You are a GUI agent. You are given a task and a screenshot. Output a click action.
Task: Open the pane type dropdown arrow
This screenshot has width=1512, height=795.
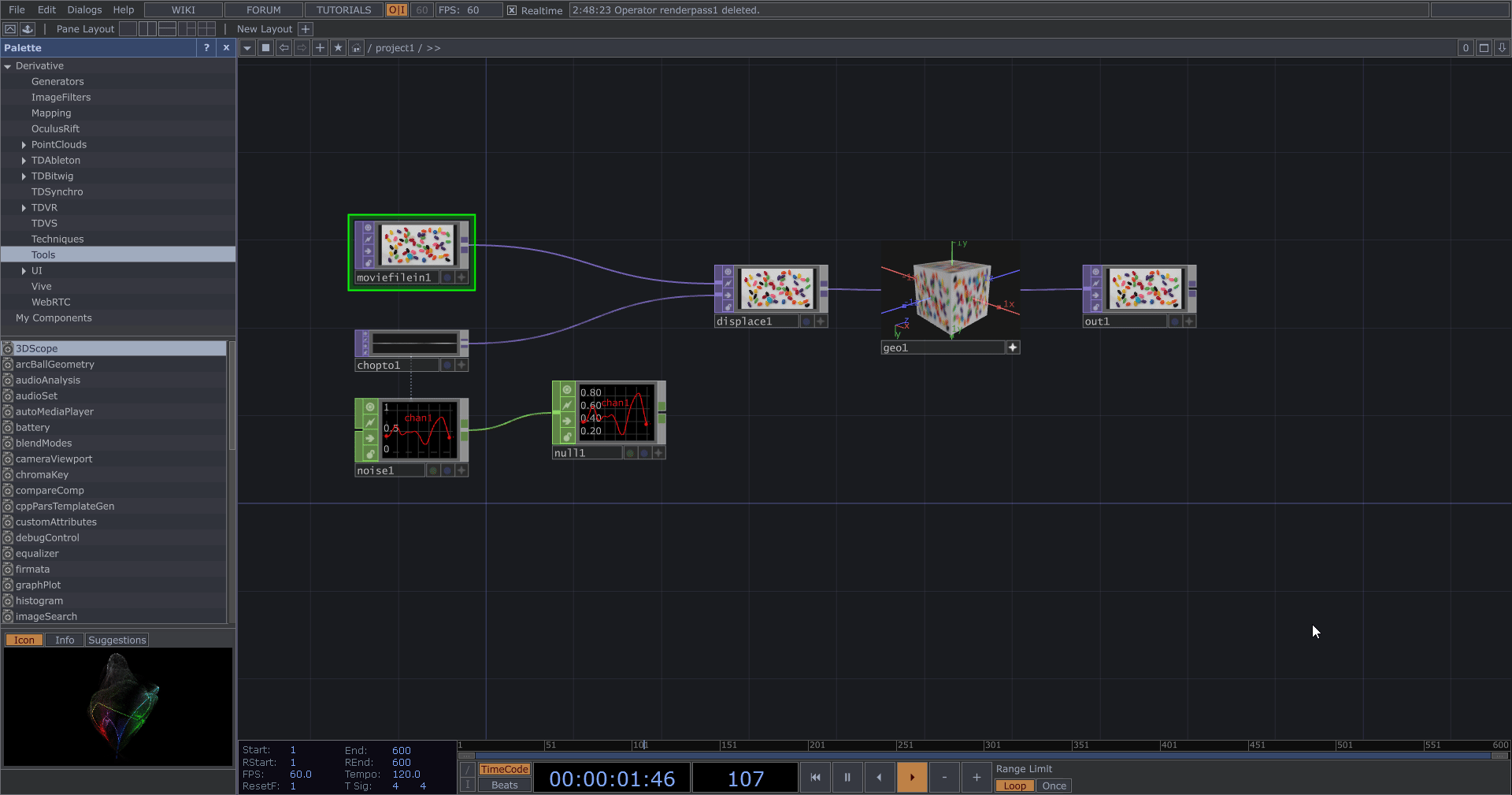(x=247, y=48)
